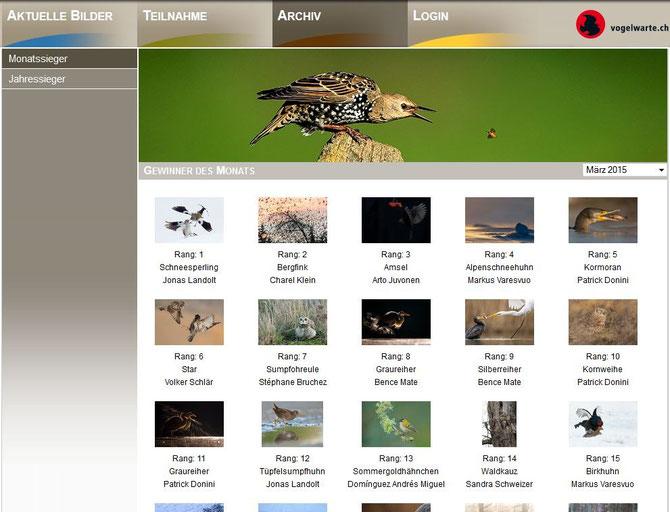Expand the März 2015 month dropdown
Screen dimensions: 670x512
point(624,170)
